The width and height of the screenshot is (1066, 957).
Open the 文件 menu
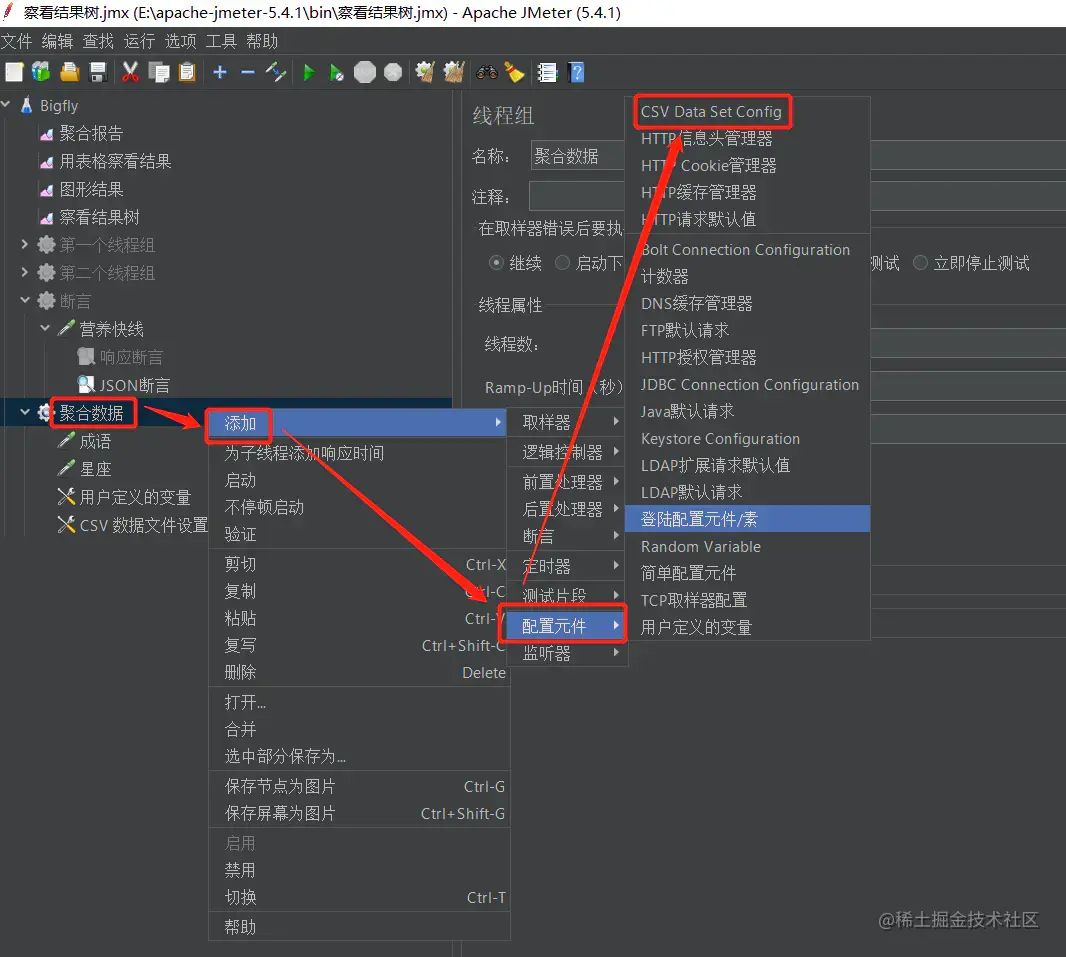(17, 41)
